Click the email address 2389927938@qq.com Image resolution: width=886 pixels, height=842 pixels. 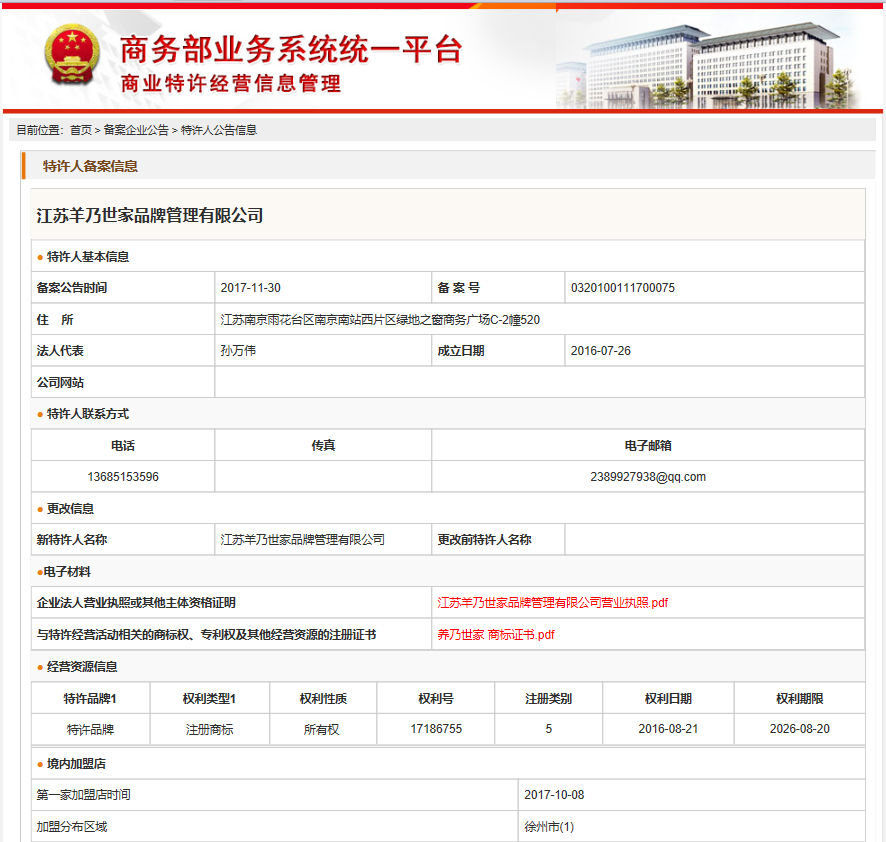648,477
